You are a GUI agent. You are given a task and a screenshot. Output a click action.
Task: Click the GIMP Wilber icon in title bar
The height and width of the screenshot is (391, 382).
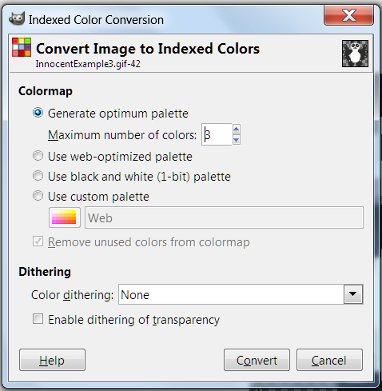tap(16, 19)
